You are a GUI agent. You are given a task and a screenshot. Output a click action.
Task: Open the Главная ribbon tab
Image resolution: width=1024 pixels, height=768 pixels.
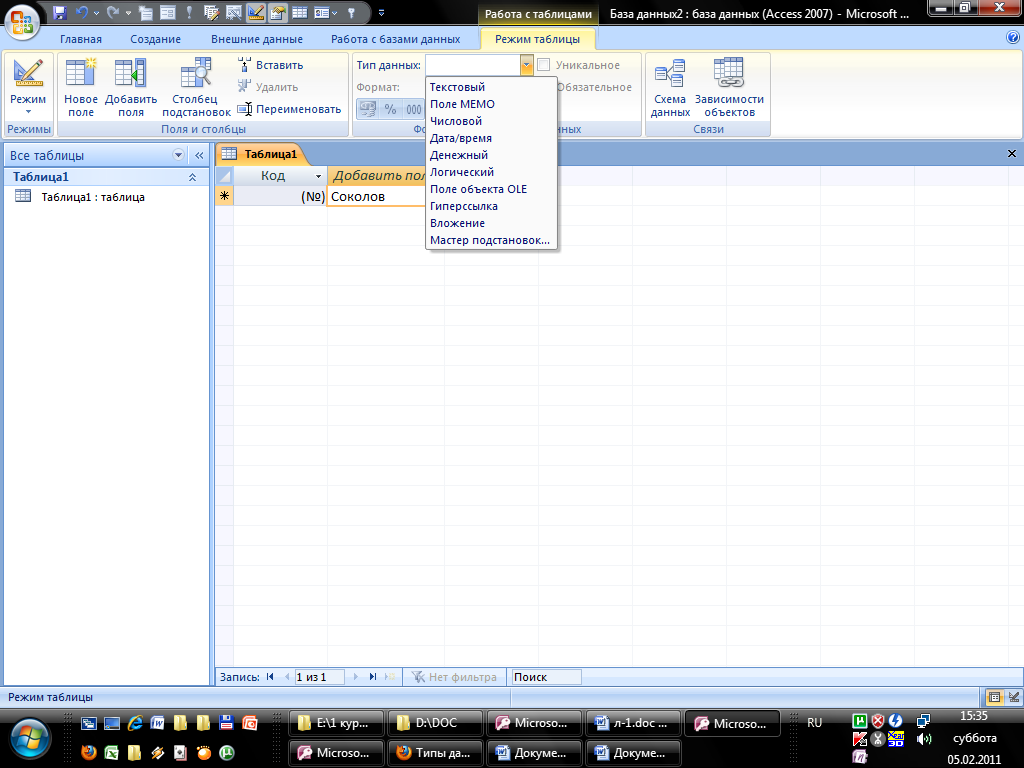tap(81, 39)
